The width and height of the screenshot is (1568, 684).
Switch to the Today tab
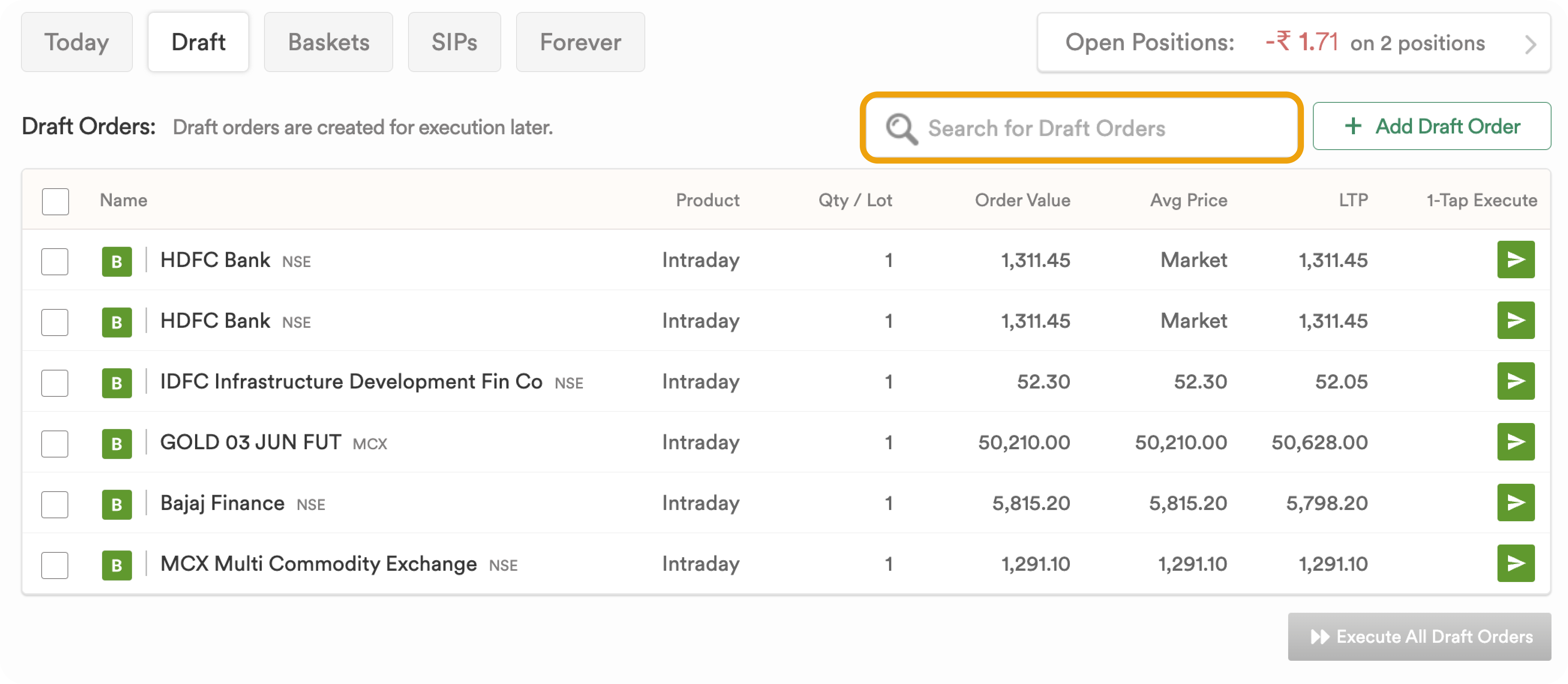(77, 42)
